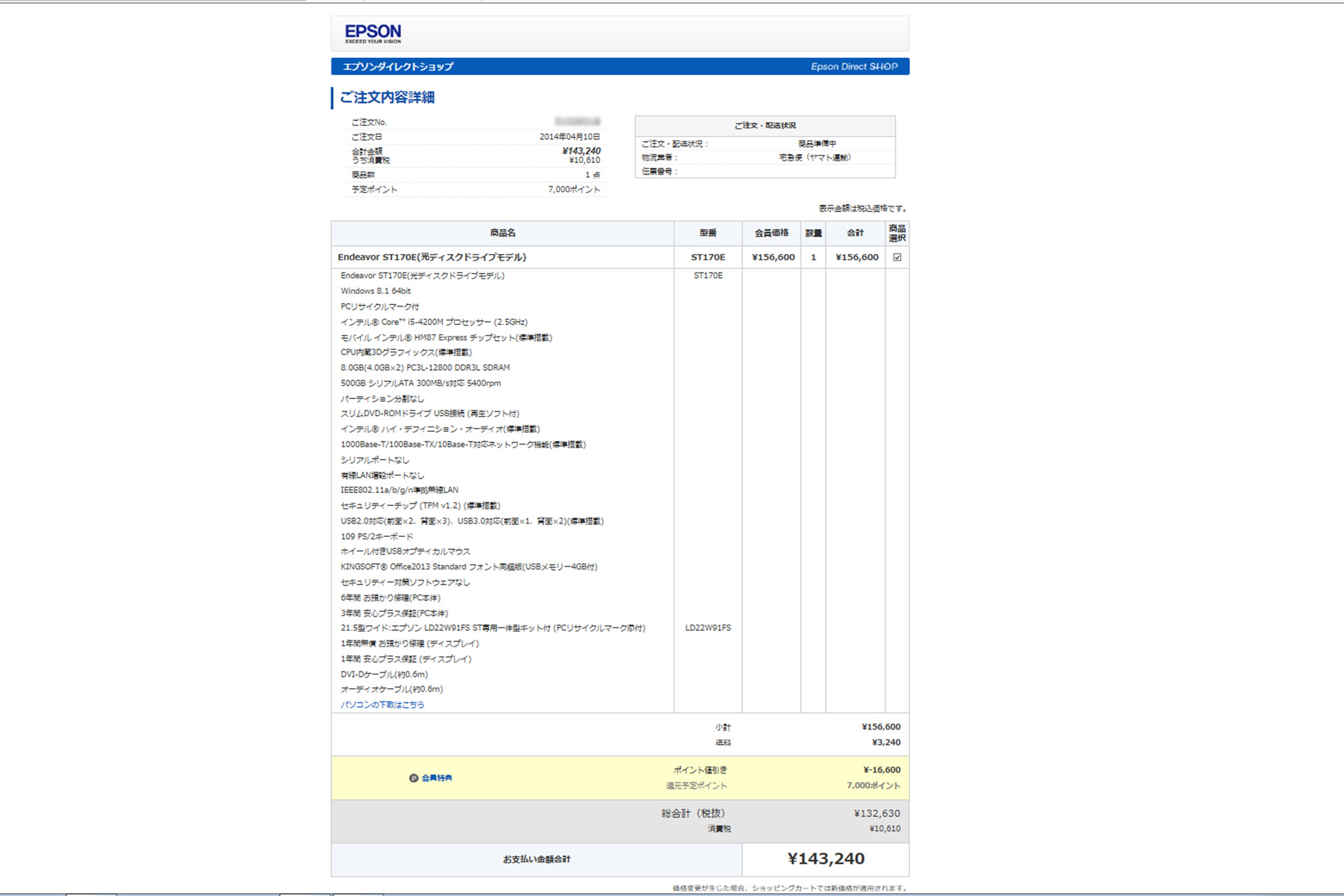The width and height of the screenshot is (1344, 896).
Task: Click the ご注文・配送状況 box header
Action: coord(764,126)
